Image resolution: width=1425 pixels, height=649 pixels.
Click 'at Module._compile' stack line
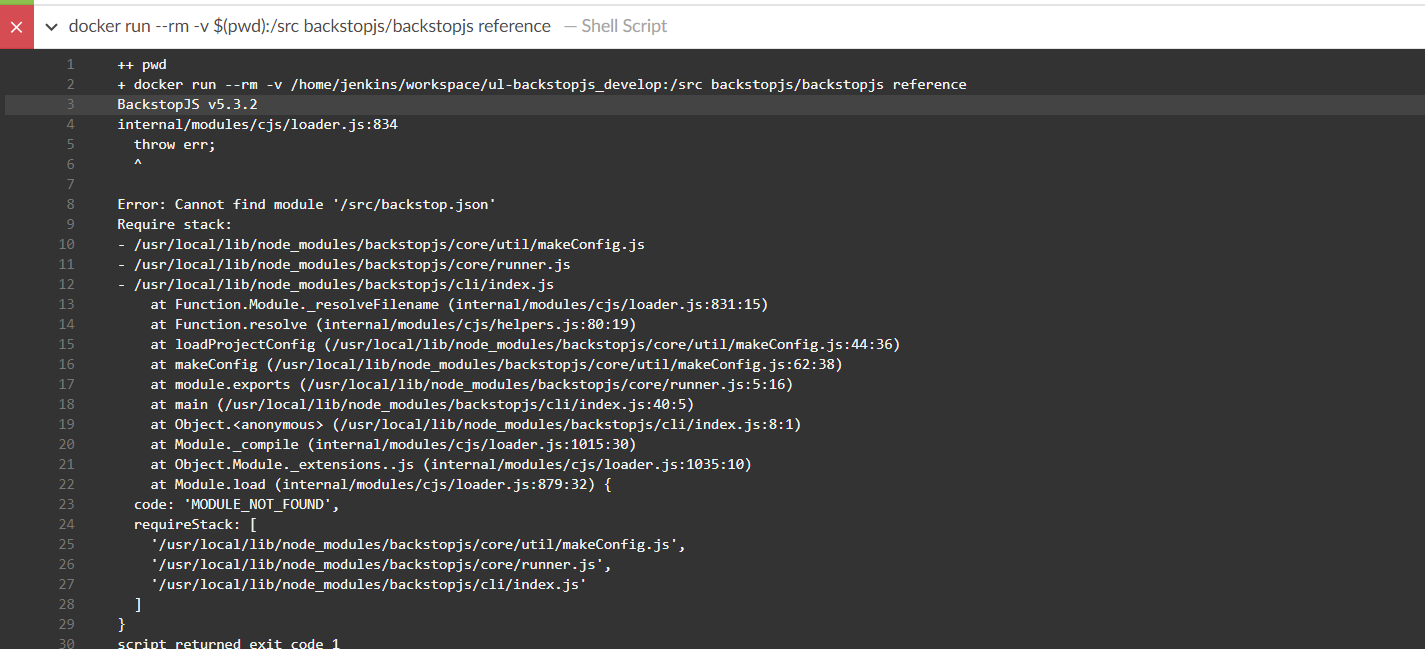[x=393, y=444]
